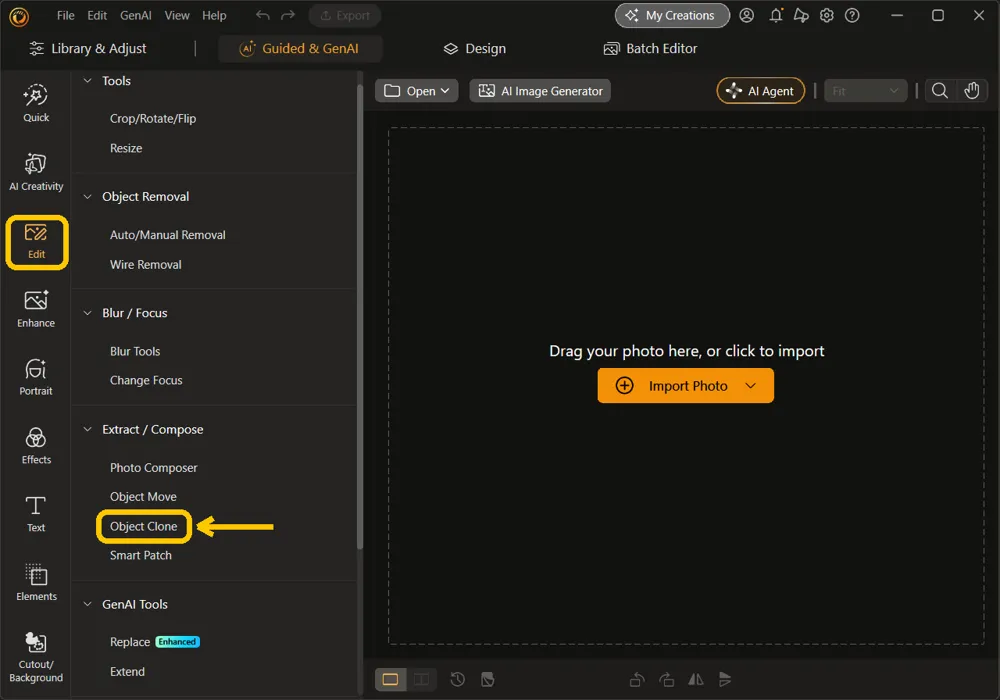Open the Cutout/Background sidebar section

36,657
